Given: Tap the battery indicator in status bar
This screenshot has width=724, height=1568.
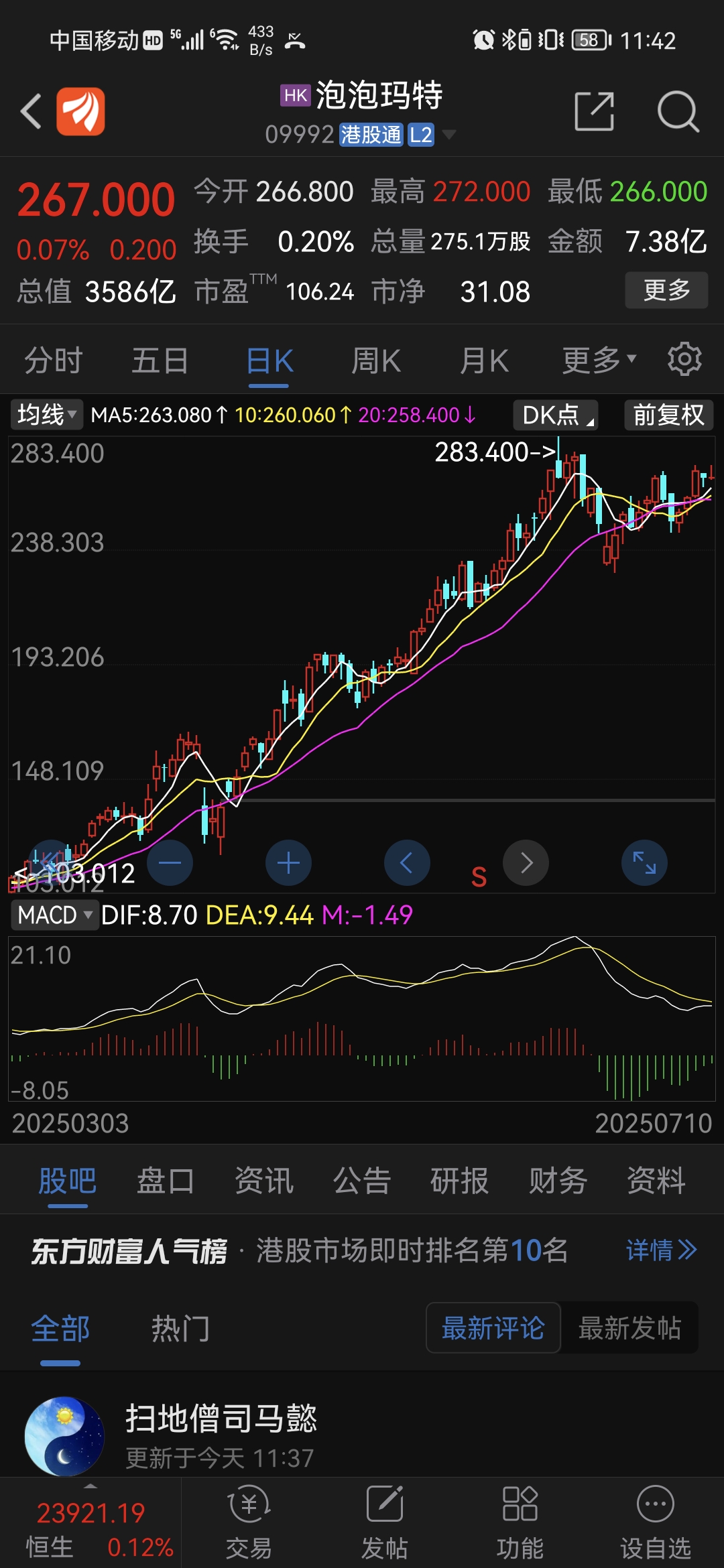Looking at the screenshot, I should [x=591, y=40].
